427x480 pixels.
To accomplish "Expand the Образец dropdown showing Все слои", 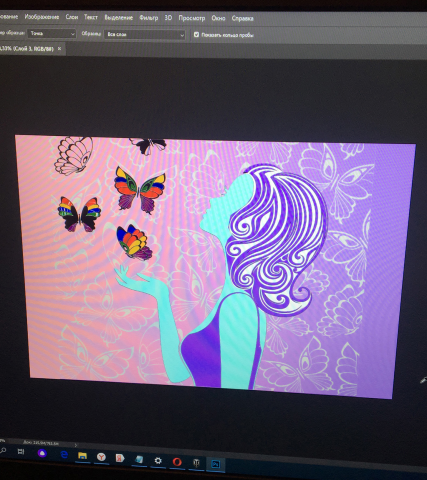I will click(145, 34).
